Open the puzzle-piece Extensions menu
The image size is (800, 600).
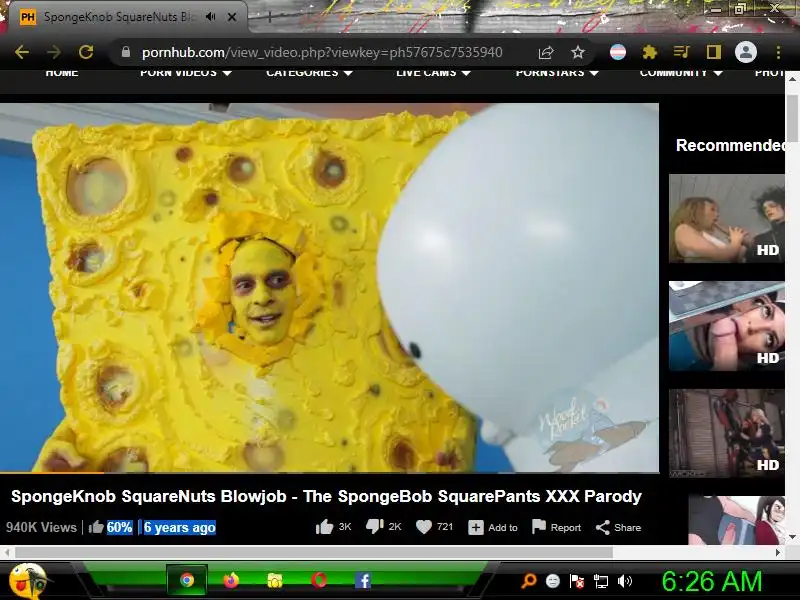[649, 52]
